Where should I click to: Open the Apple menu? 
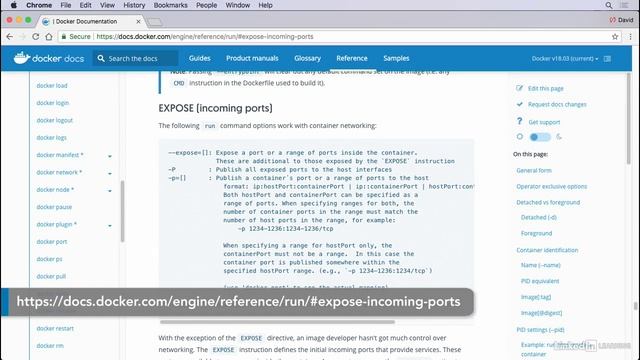click(x=13, y=5)
